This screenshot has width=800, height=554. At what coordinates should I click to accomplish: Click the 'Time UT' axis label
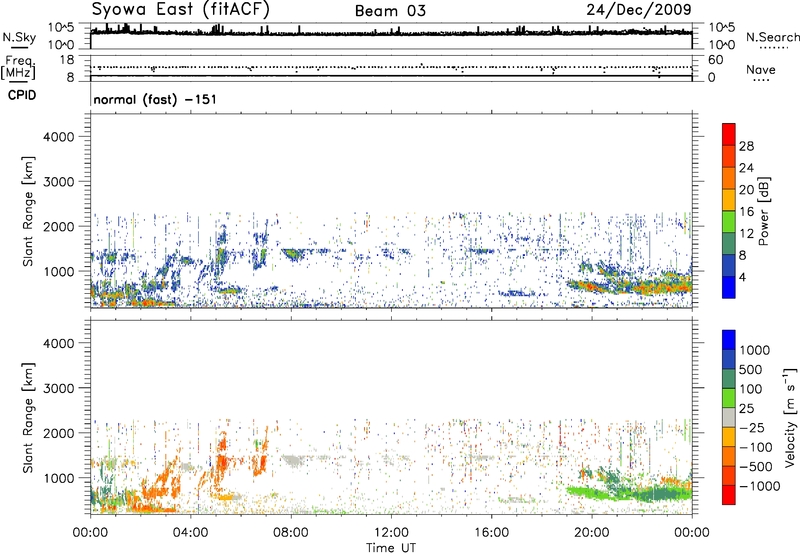coord(391,548)
